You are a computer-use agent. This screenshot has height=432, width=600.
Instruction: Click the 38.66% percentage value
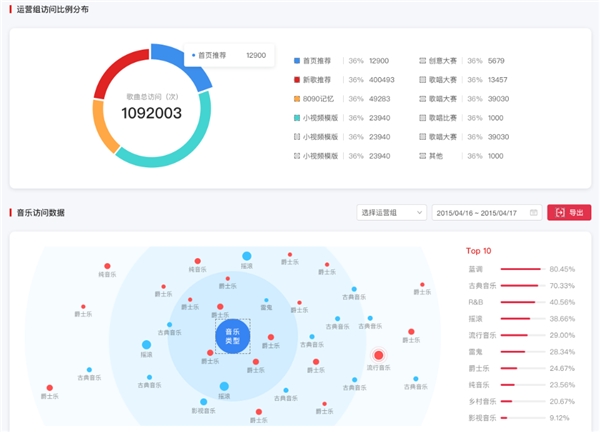click(562, 319)
